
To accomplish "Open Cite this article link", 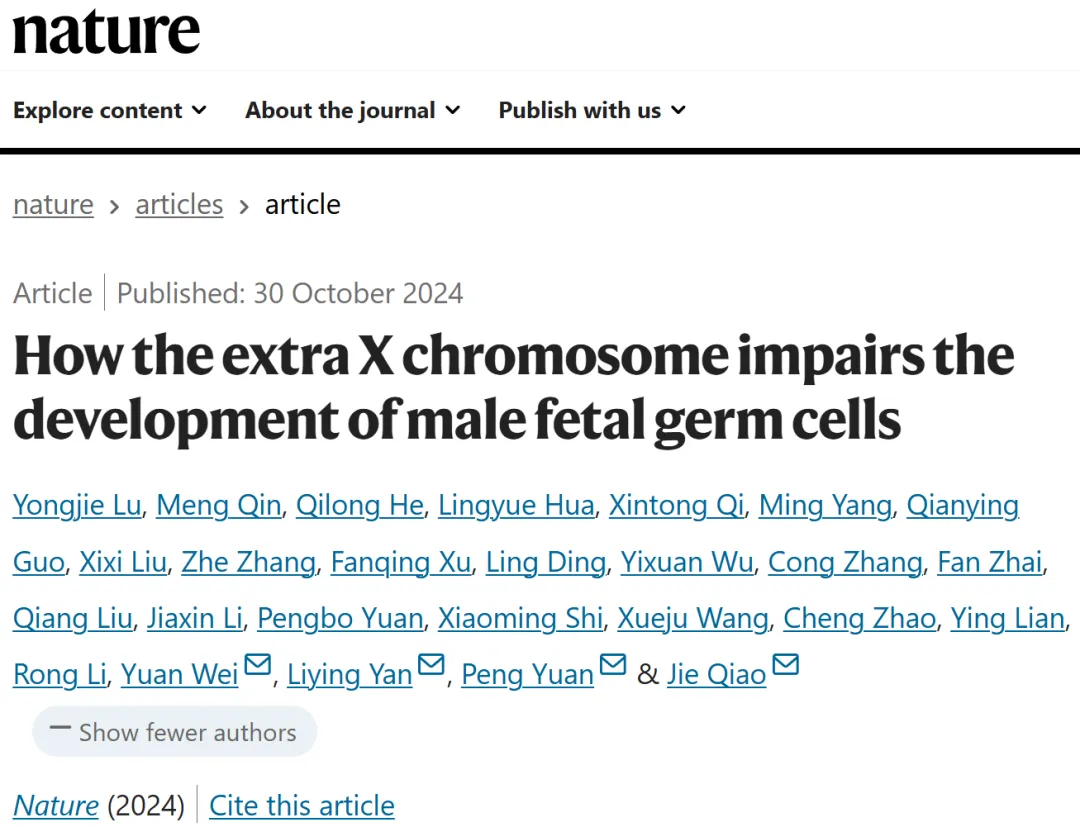I will (x=302, y=806).
